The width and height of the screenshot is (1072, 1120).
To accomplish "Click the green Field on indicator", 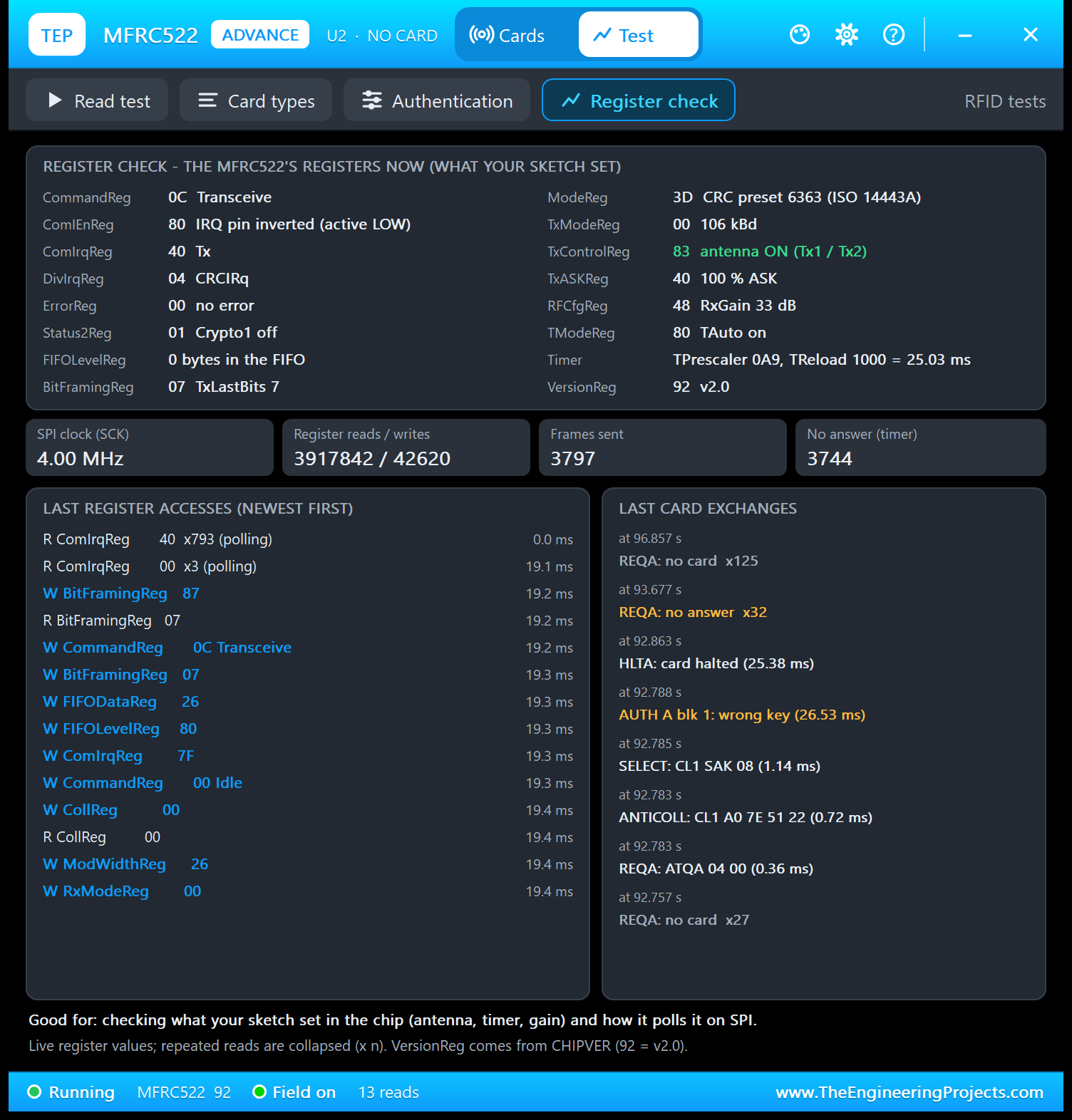I will coord(259,1092).
